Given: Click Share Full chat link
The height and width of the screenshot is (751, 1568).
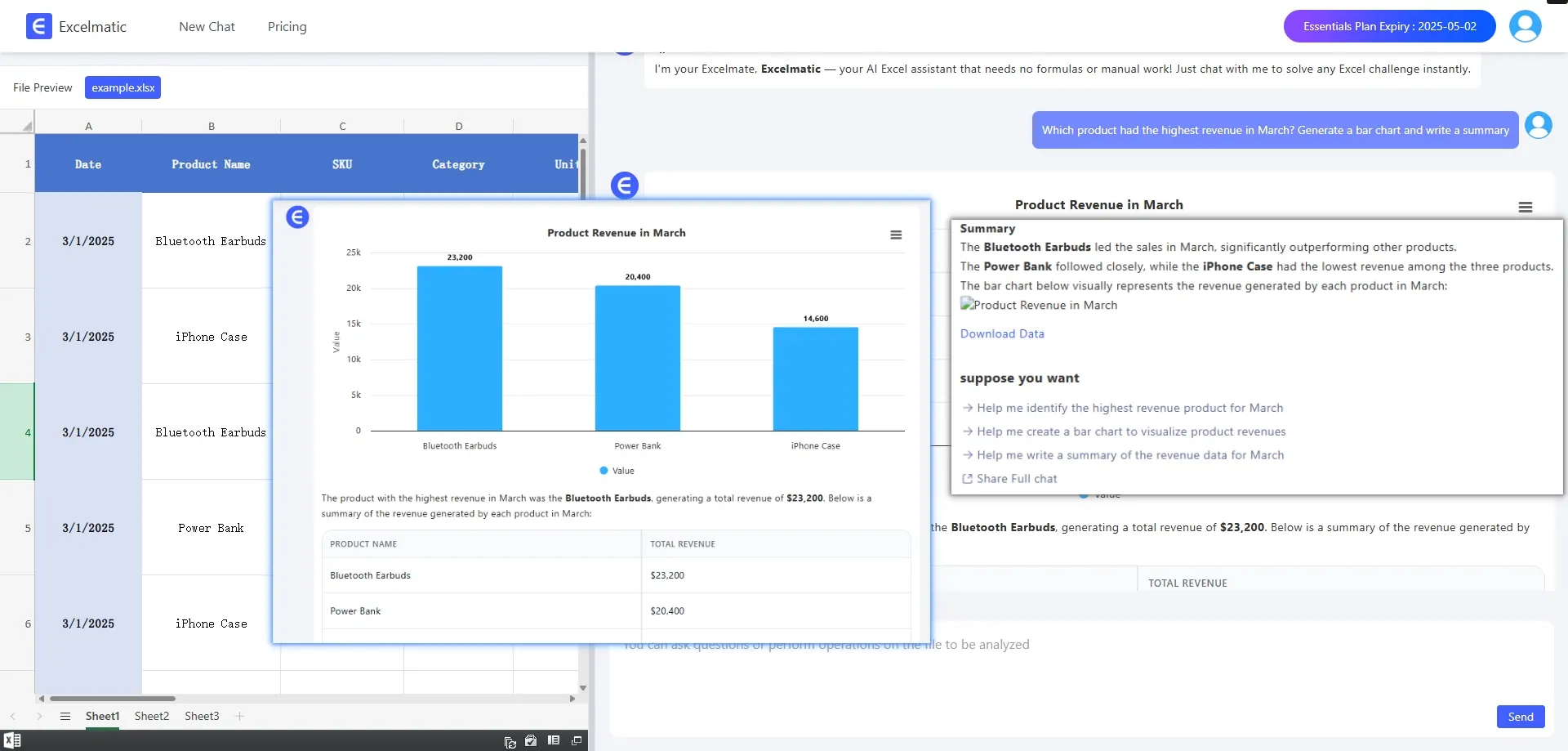Looking at the screenshot, I should coord(1016,479).
